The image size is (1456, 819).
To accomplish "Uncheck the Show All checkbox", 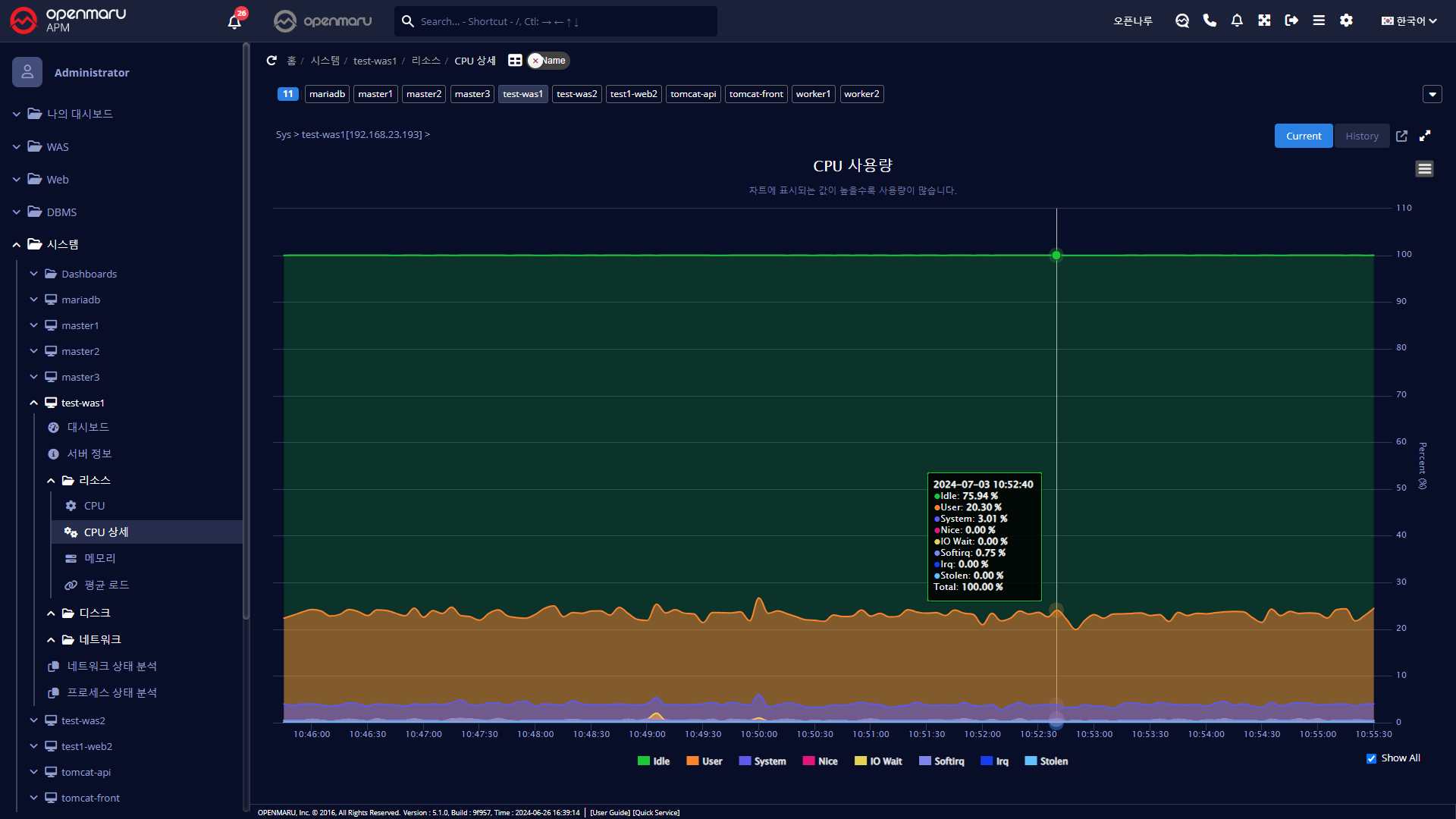I will pos(1371,758).
